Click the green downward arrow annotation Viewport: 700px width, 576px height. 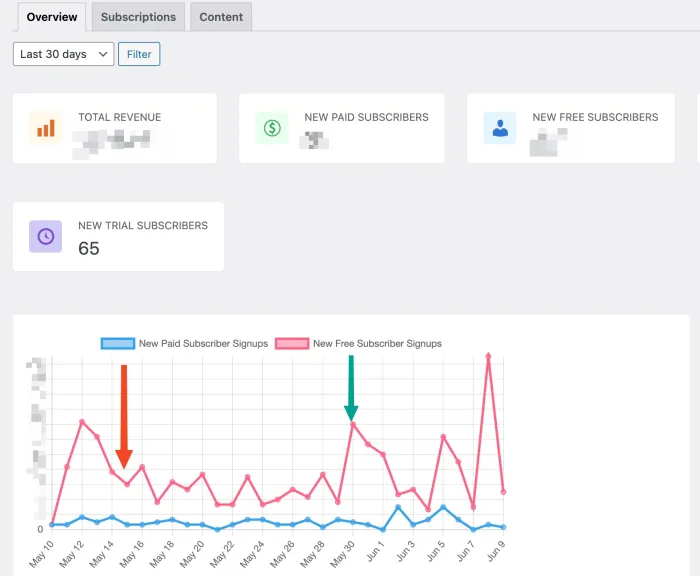pos(351,388)
